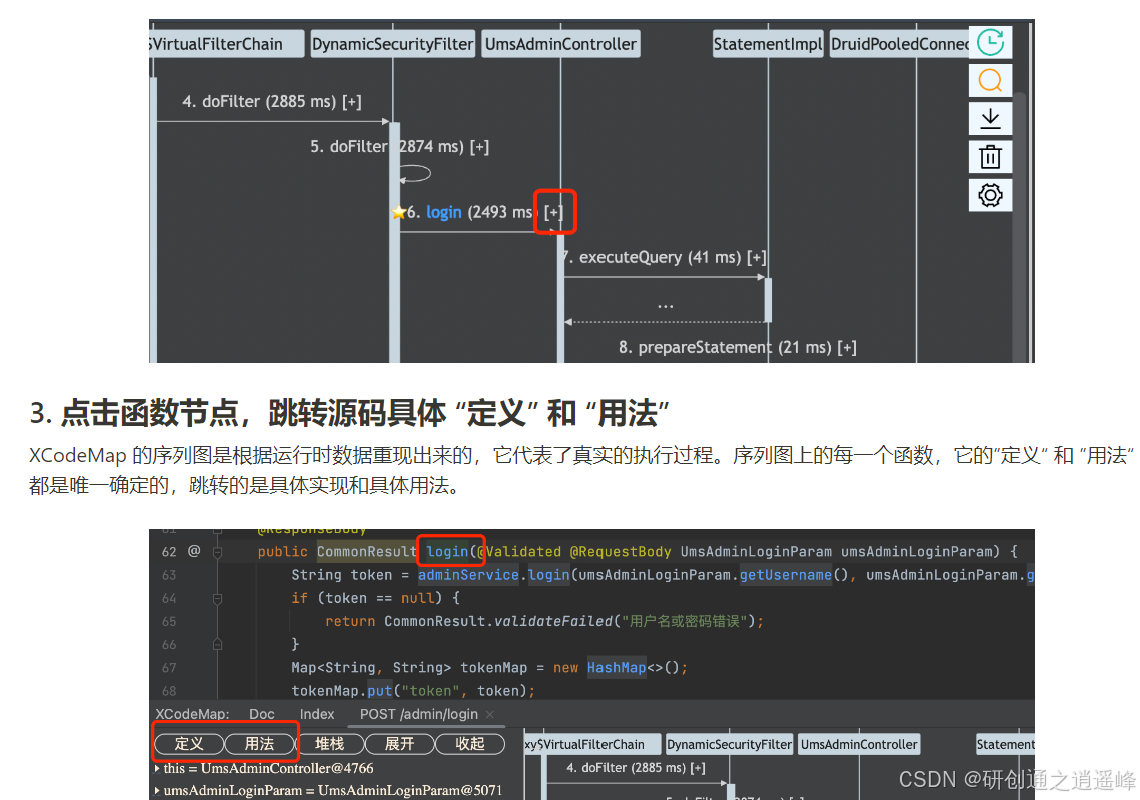This screenshot has width=1140, height=800.
Task: Click the line number 67 in gutter
Action: [x=169, y=668]
